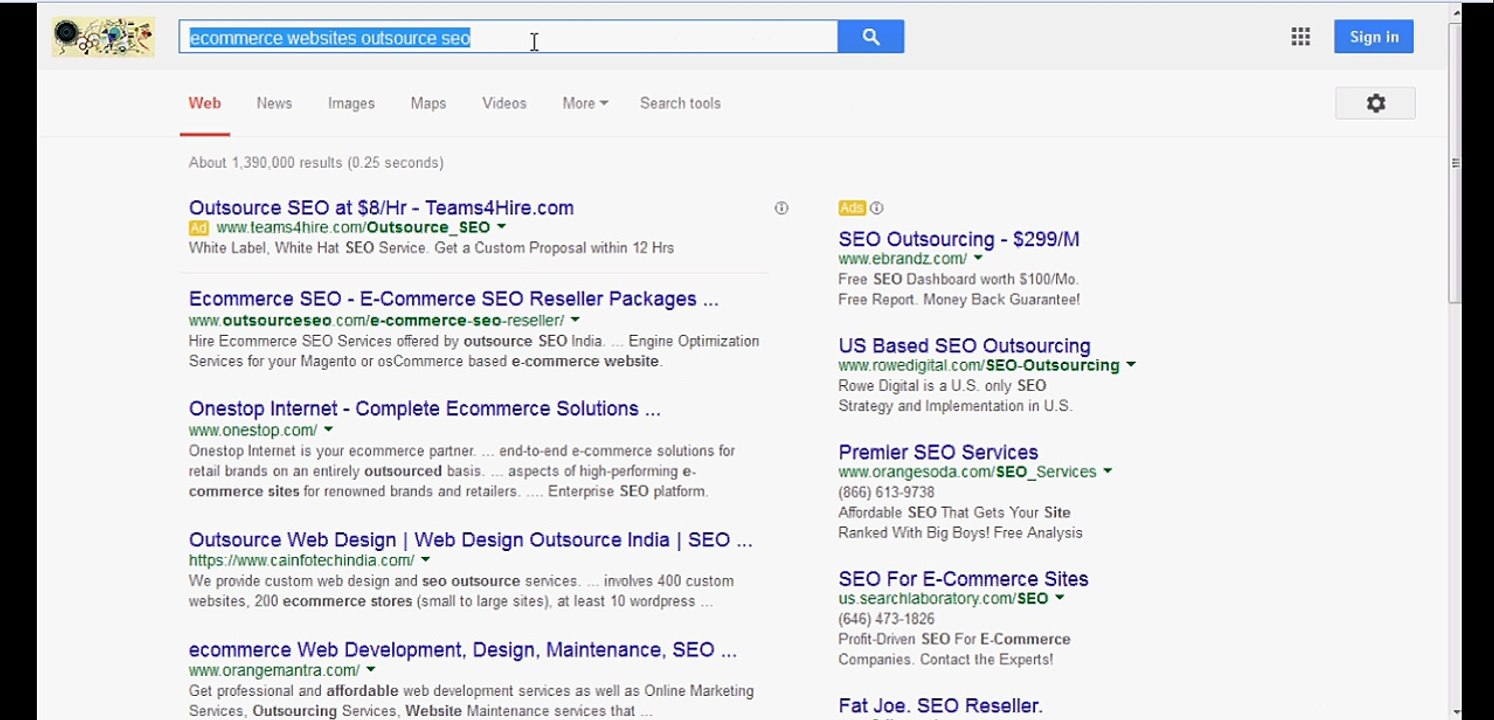Viewport: 1494px width, 720px height.
Task: Click phone number (646) 473-1826
Action: click(x=887, y=619)
